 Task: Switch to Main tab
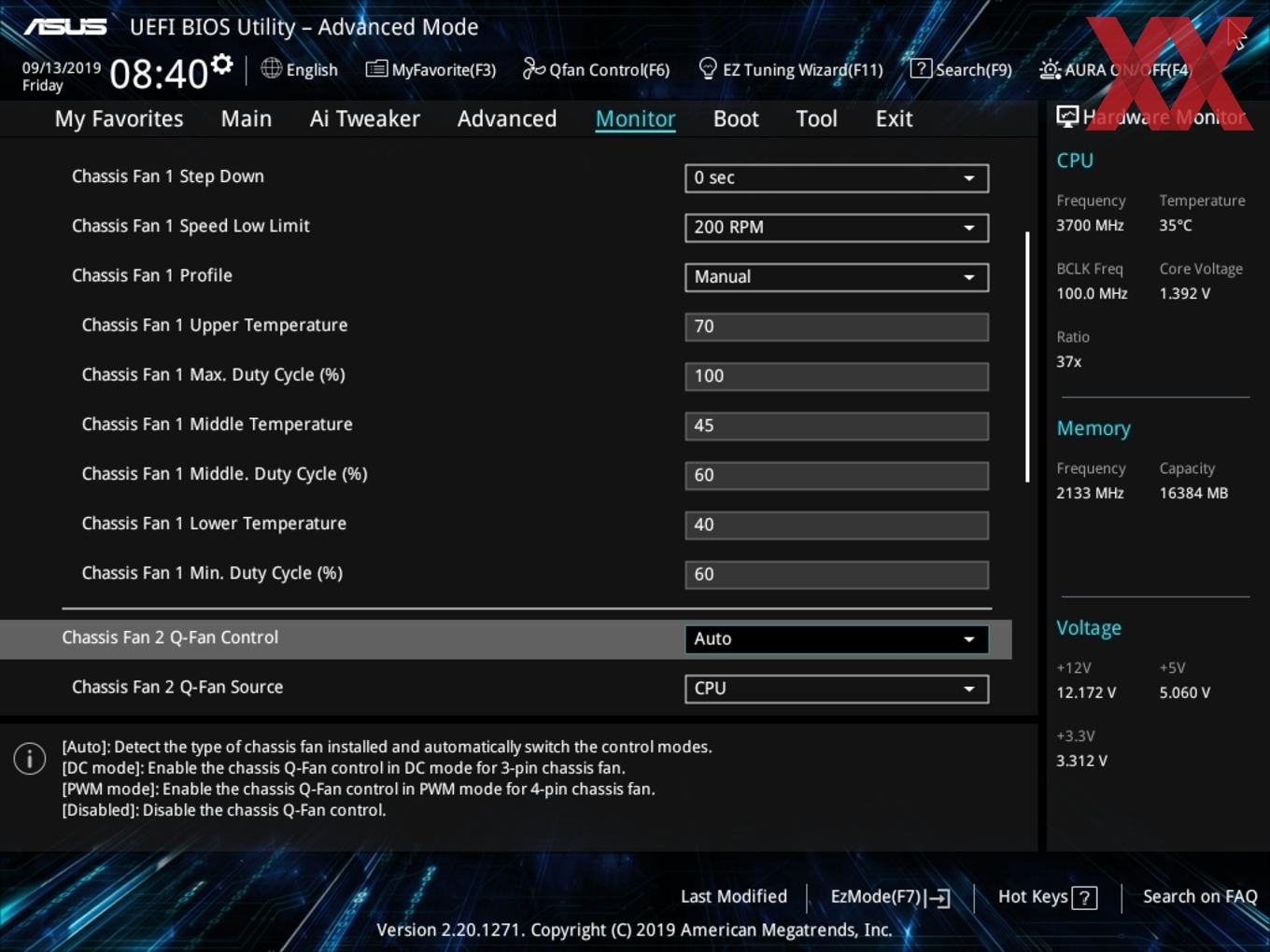(x=247, y=119)
